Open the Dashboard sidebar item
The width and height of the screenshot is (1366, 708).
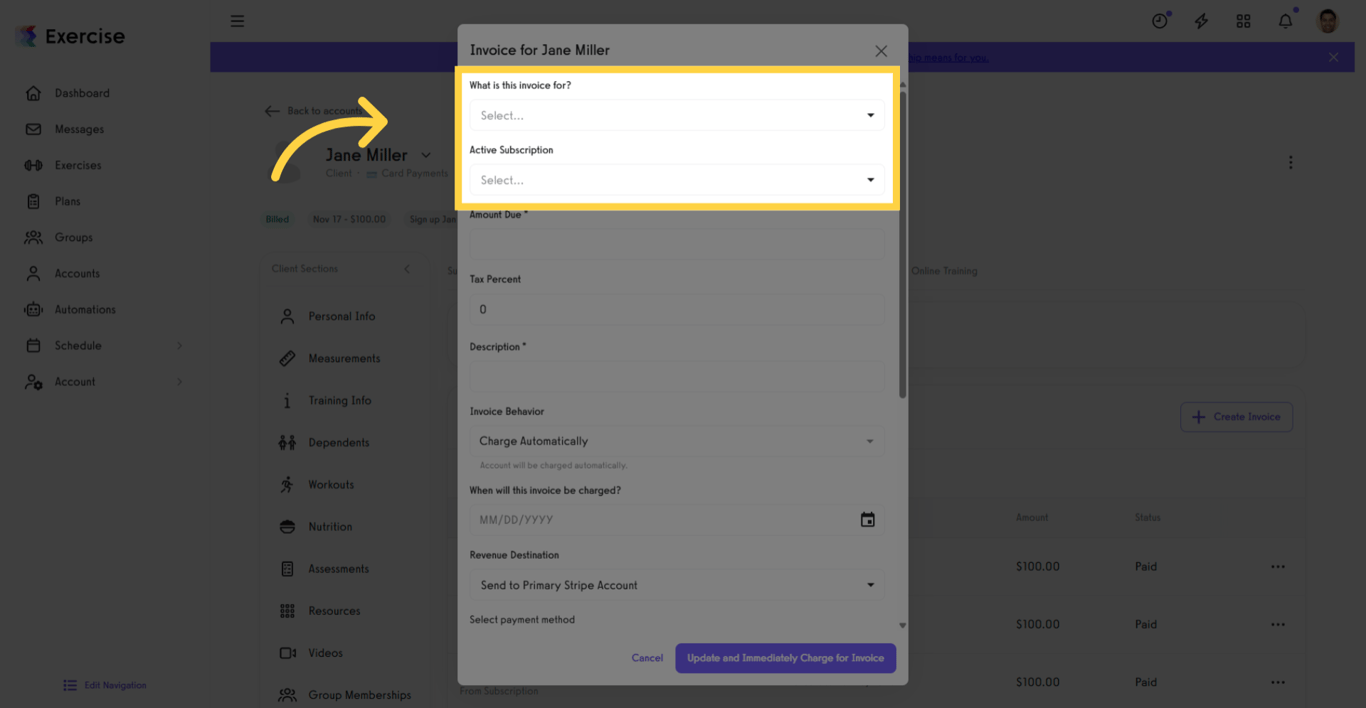(x=82, y=93)
